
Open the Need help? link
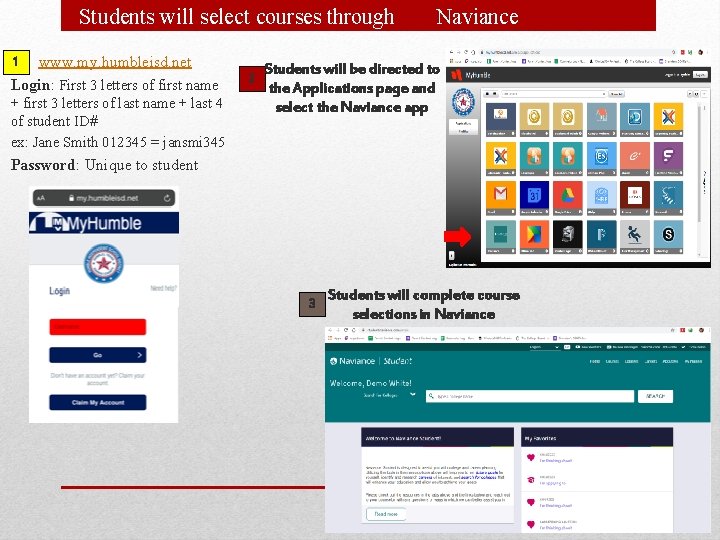click(163, 288)
